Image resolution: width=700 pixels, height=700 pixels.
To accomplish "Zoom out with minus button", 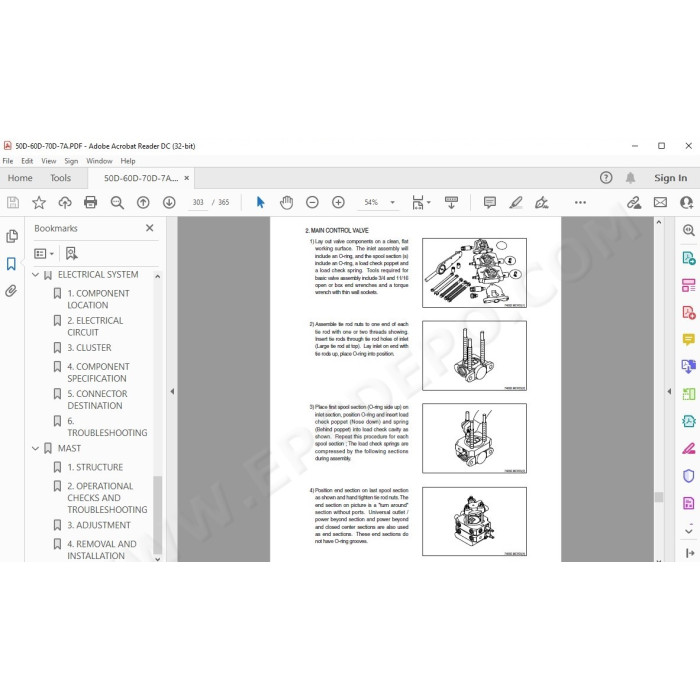I will point(312,203).
